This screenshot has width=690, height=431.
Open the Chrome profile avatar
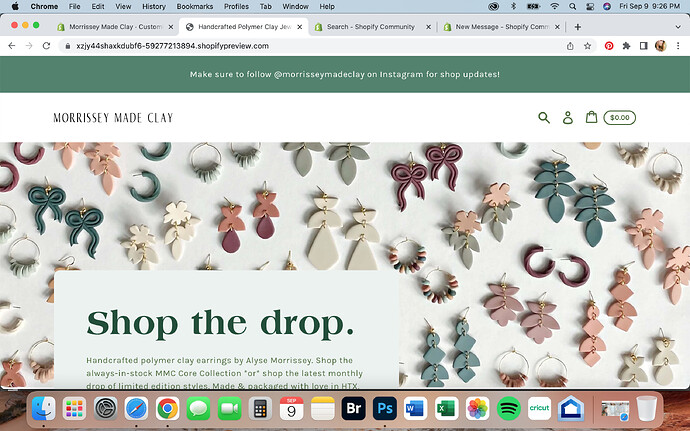(x=661, y=46)
